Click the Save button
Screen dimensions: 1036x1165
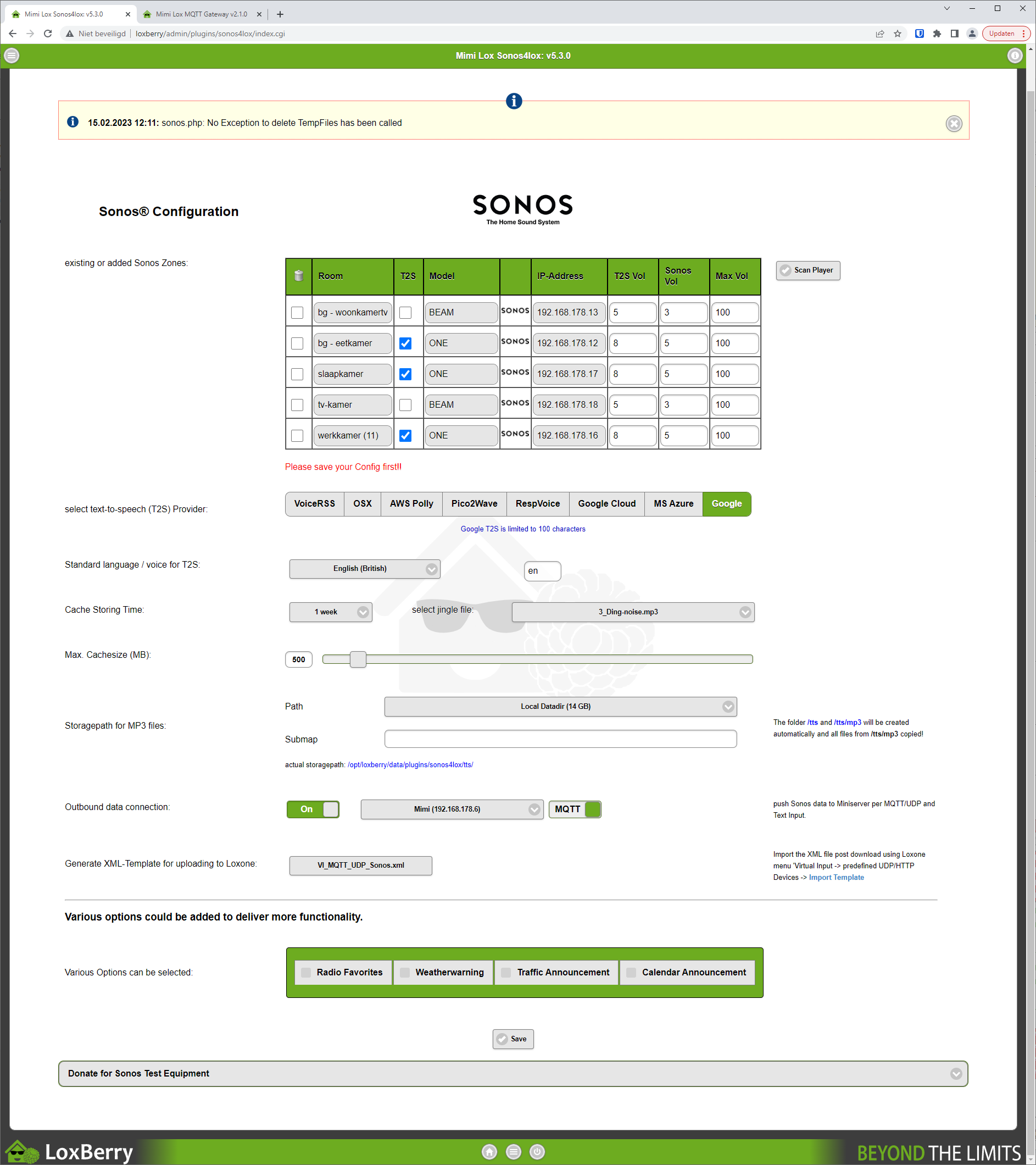[x=513, y=1039]
